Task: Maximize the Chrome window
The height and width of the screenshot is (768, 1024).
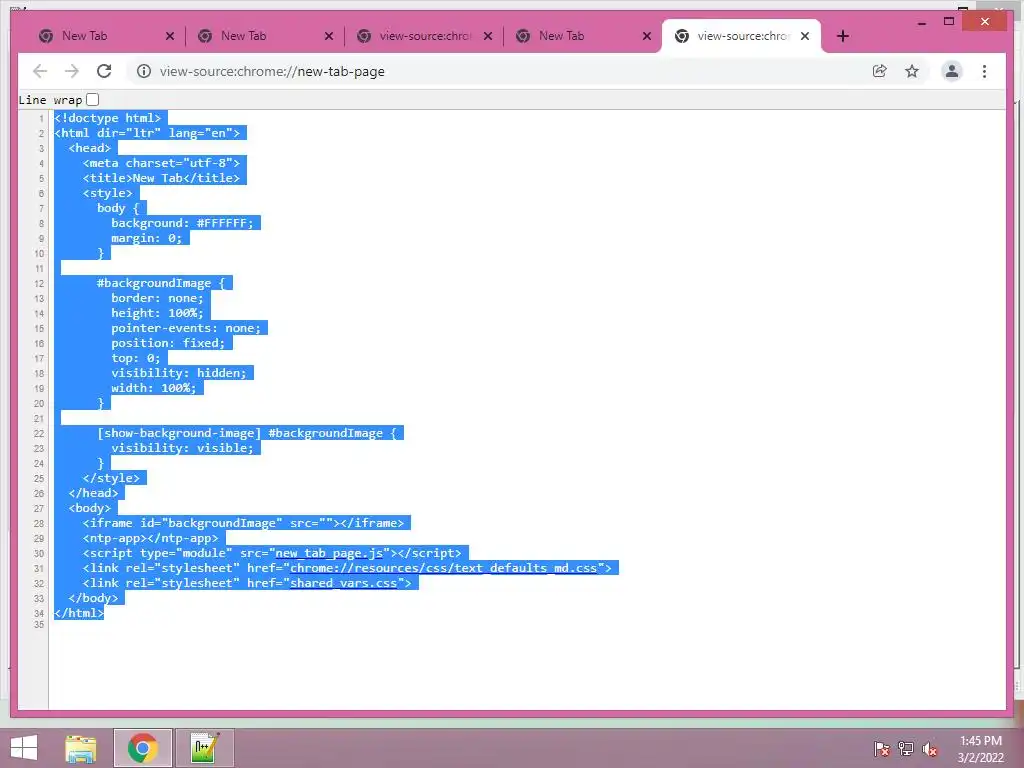Action: click(949, 22)
